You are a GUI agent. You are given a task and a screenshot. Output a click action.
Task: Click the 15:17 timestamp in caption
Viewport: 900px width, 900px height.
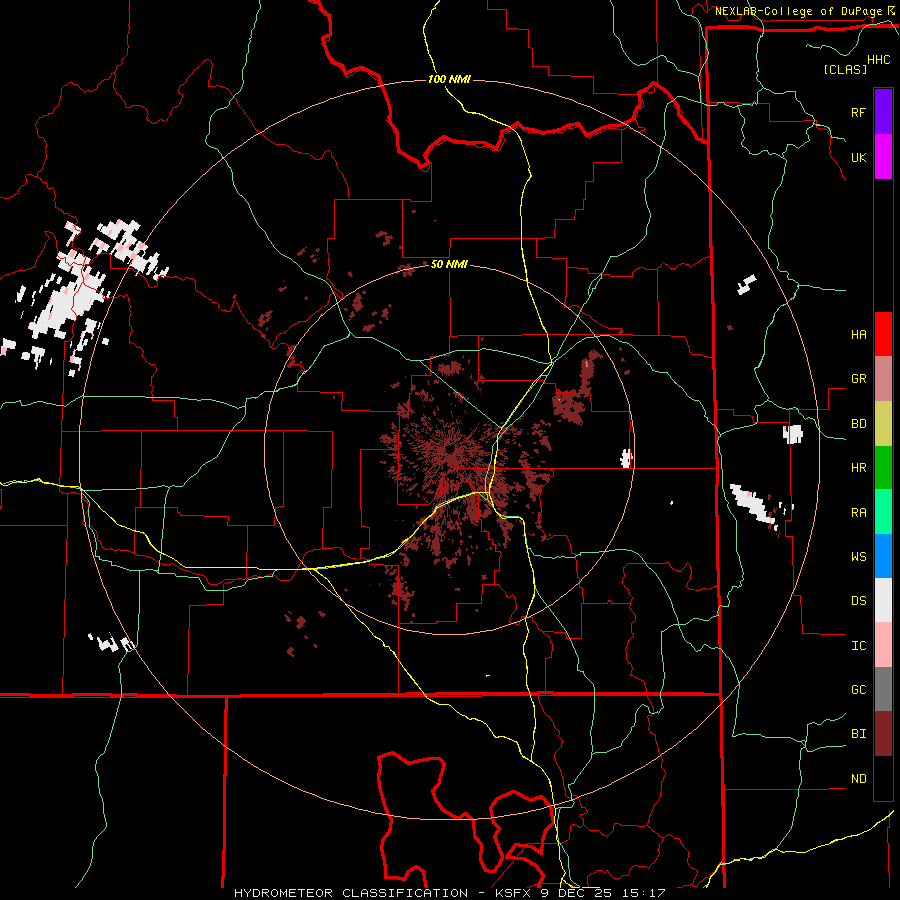click(x=643, y=893)
